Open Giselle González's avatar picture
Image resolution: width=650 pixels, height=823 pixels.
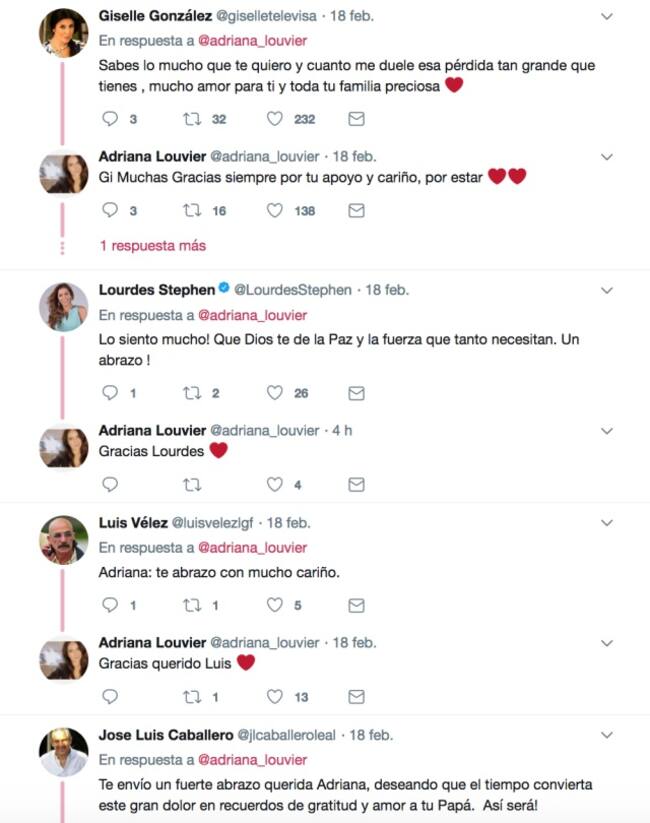(x=63, y=33)
